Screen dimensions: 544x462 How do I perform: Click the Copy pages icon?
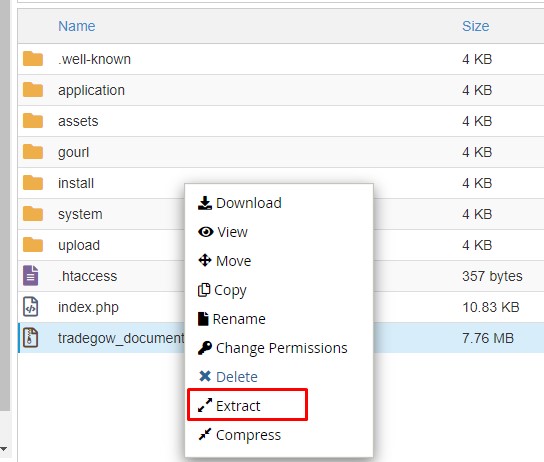point(204,290)
